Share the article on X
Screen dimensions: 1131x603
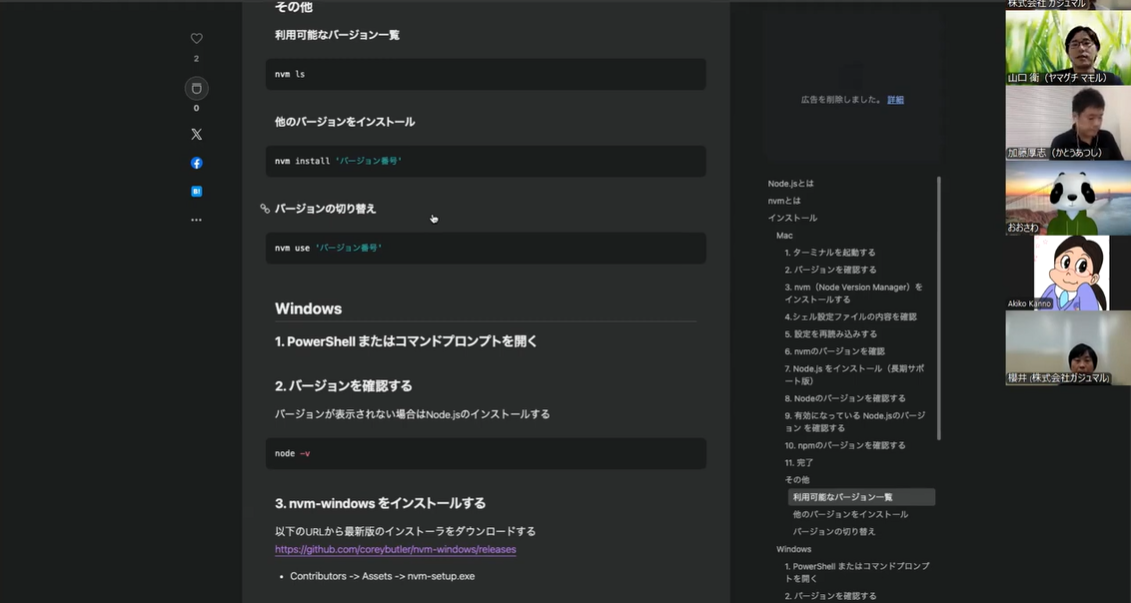point(196,134)
